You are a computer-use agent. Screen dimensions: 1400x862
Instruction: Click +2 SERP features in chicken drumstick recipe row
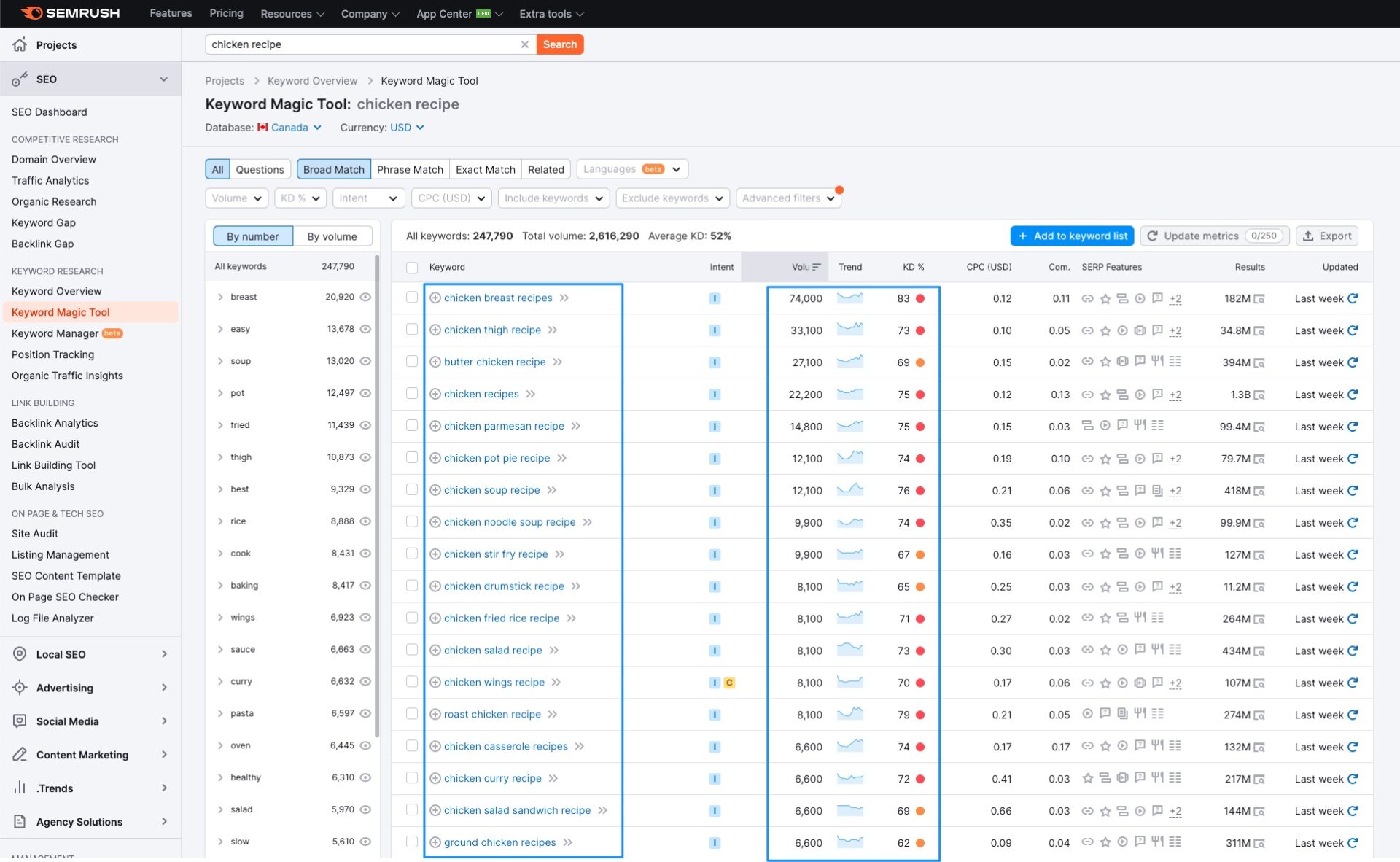[x=1175, y=587]
